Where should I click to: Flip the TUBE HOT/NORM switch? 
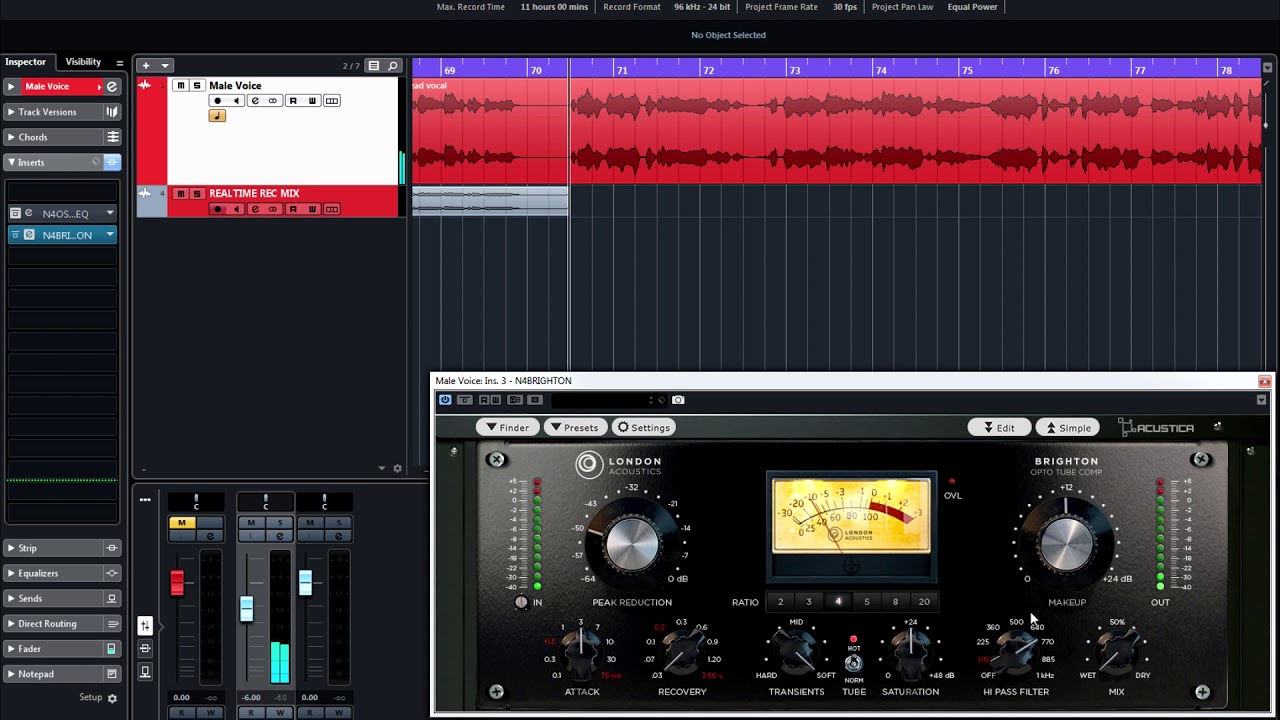tap(853, 663)
